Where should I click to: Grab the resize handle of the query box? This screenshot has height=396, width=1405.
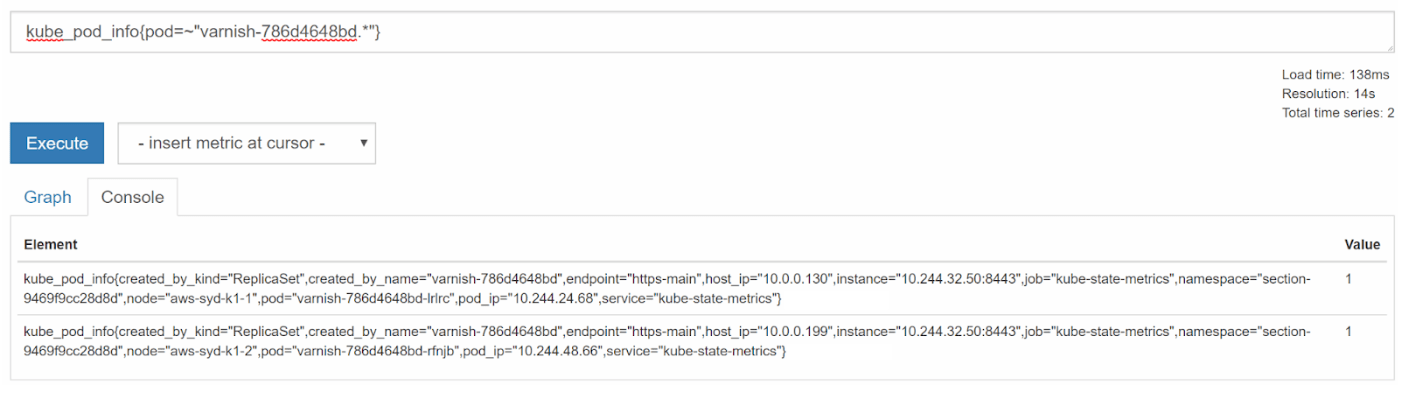(x=1389, y=49)
